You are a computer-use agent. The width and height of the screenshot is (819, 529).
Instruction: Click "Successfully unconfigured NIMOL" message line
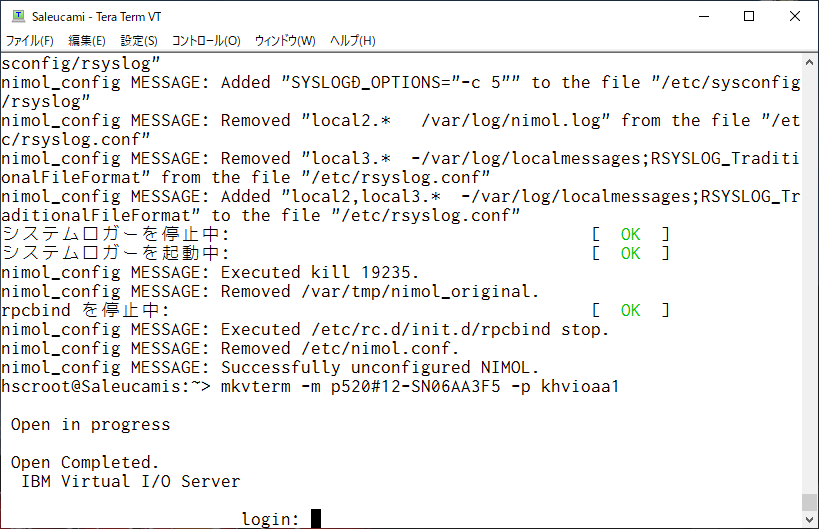click(270, 367)
